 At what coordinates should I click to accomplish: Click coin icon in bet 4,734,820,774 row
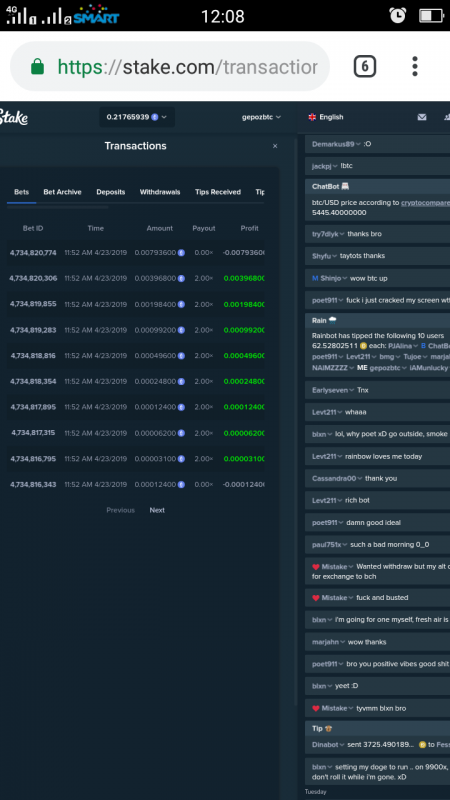point(181,253)
